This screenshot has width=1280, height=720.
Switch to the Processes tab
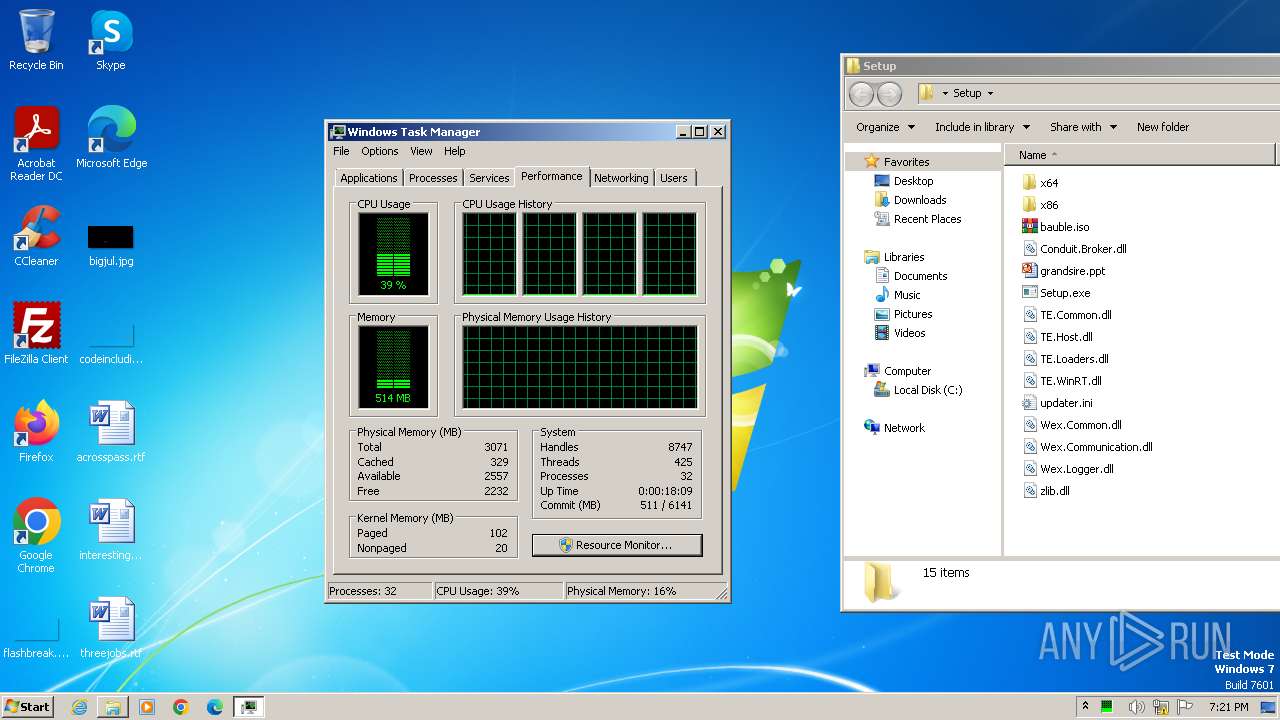[x=433, y=178]
